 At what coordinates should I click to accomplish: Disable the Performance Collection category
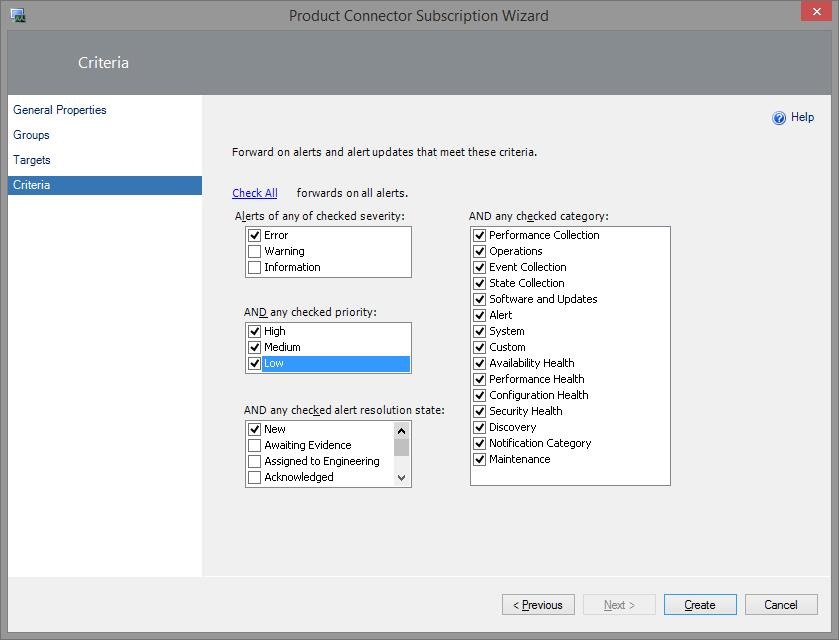479,235
